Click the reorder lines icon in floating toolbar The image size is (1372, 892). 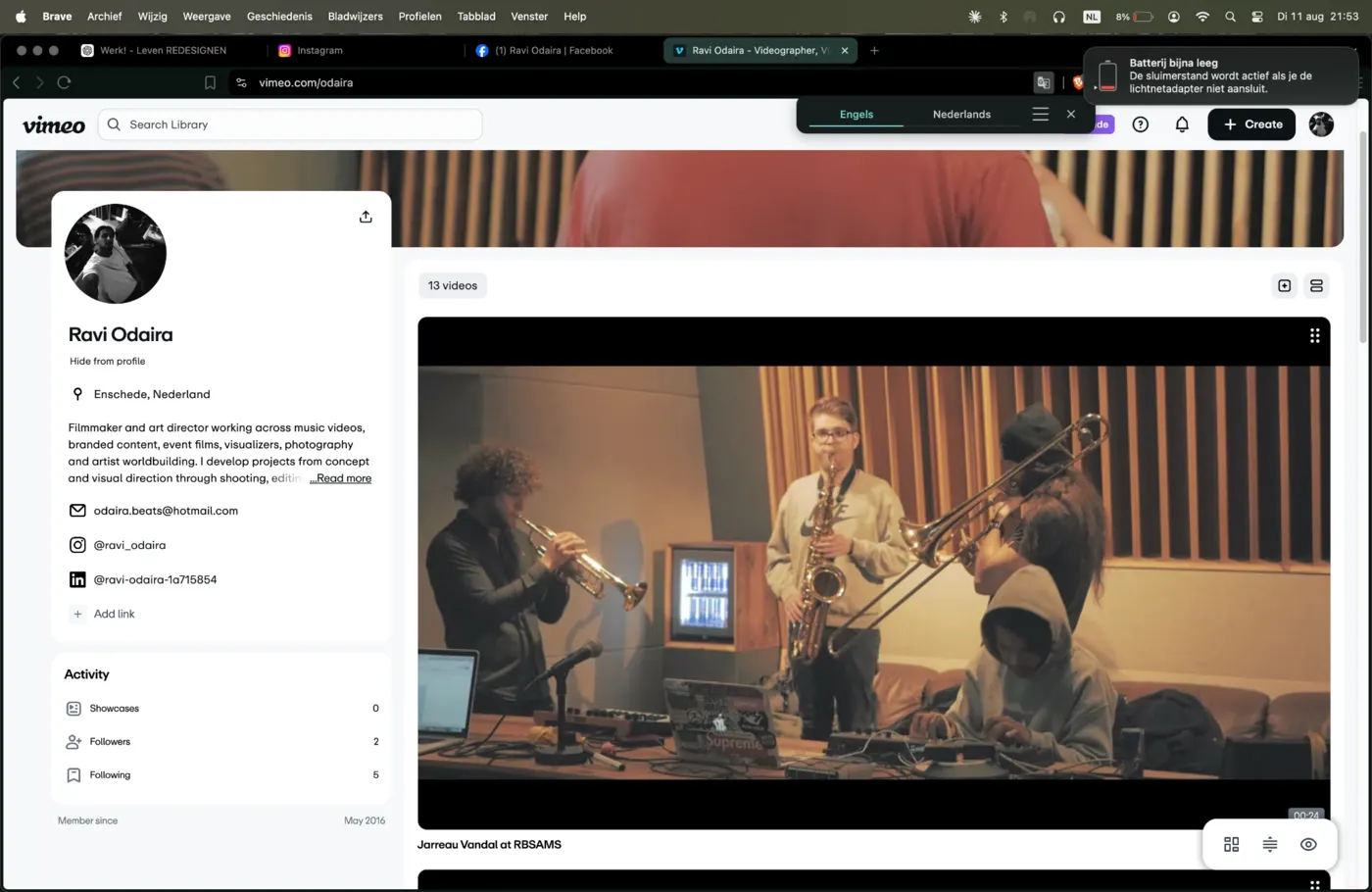pos(1270,844)
